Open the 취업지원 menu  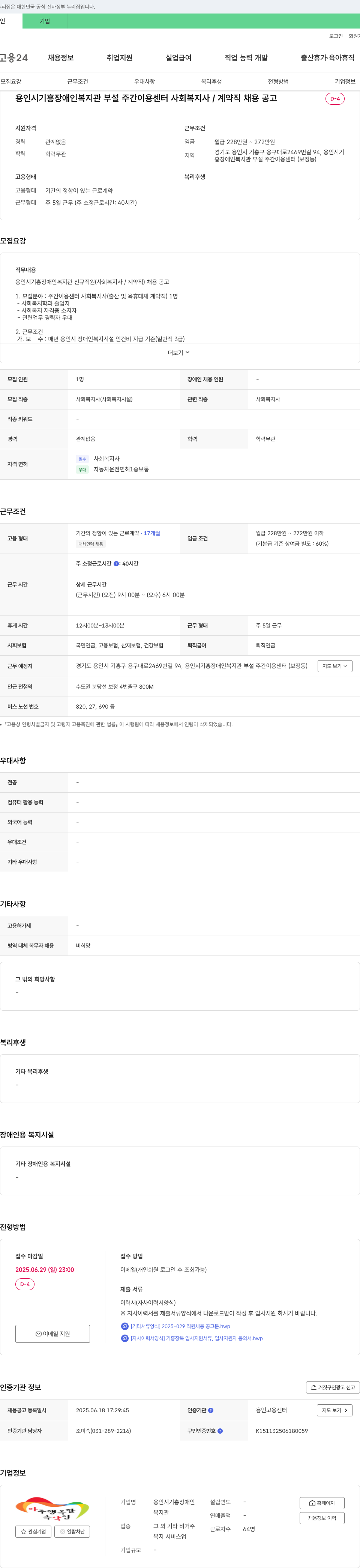[x=119, y=58]
